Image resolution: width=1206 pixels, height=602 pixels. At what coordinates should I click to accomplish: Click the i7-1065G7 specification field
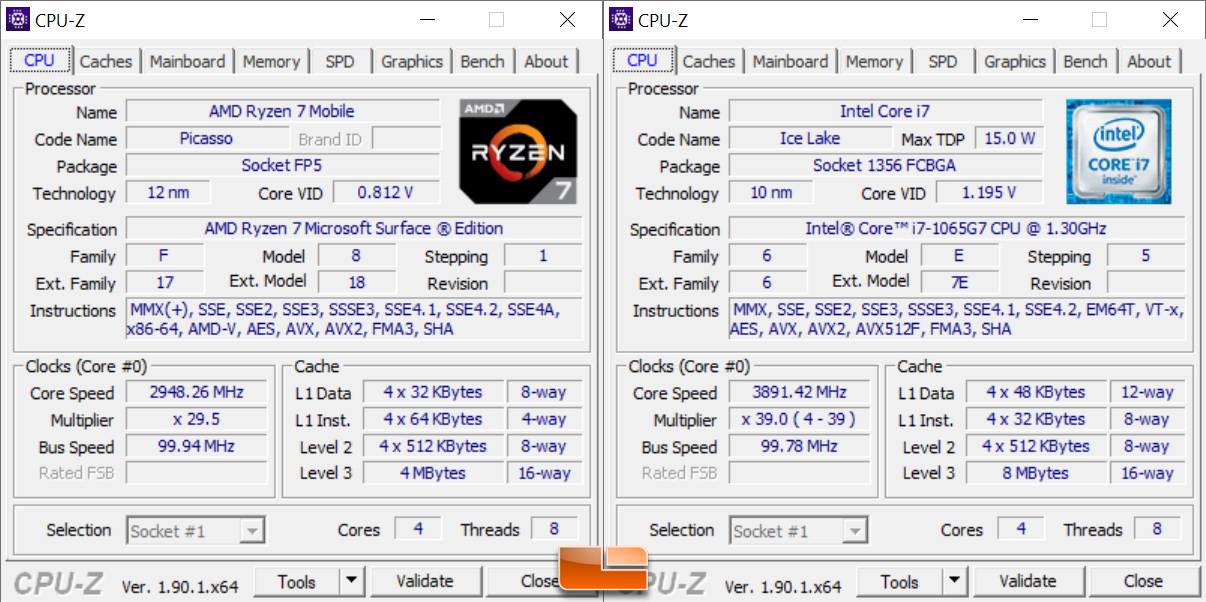(x=957, y=228)
